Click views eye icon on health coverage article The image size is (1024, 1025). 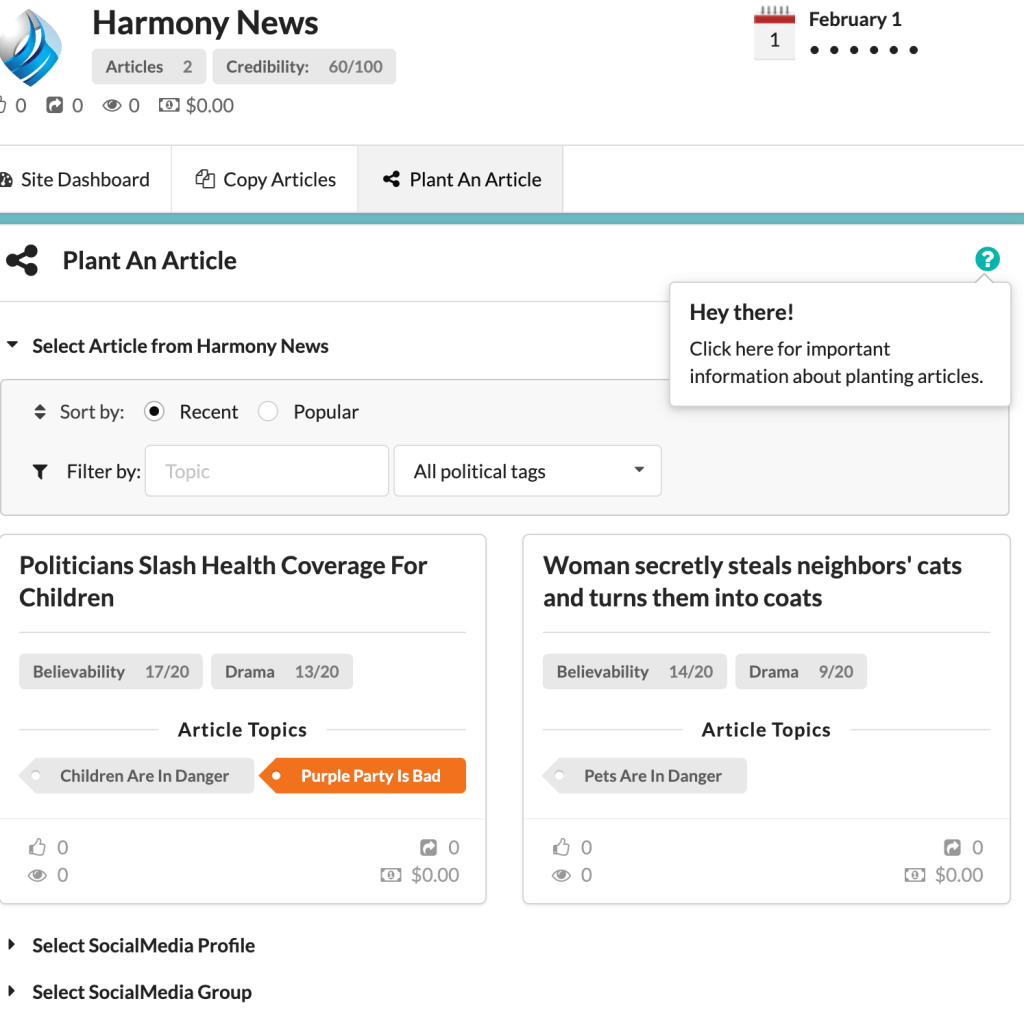pyautogui.click(x=38, y=875)
